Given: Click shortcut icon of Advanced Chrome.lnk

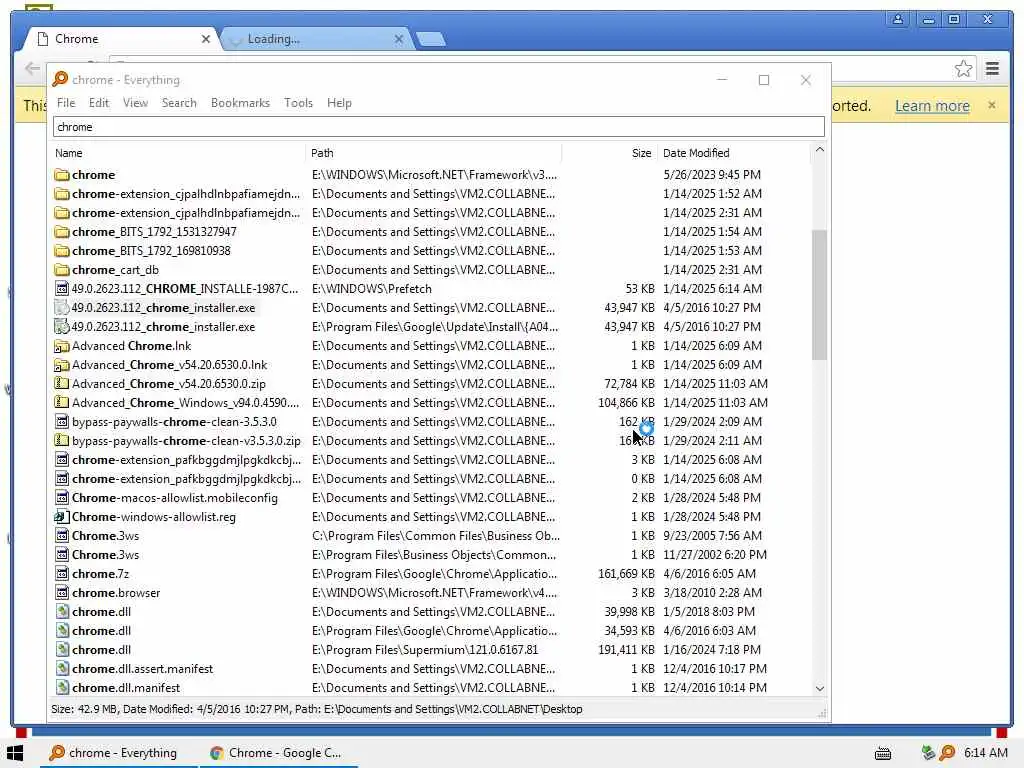Looking at the screenshot, I should 62,345.
